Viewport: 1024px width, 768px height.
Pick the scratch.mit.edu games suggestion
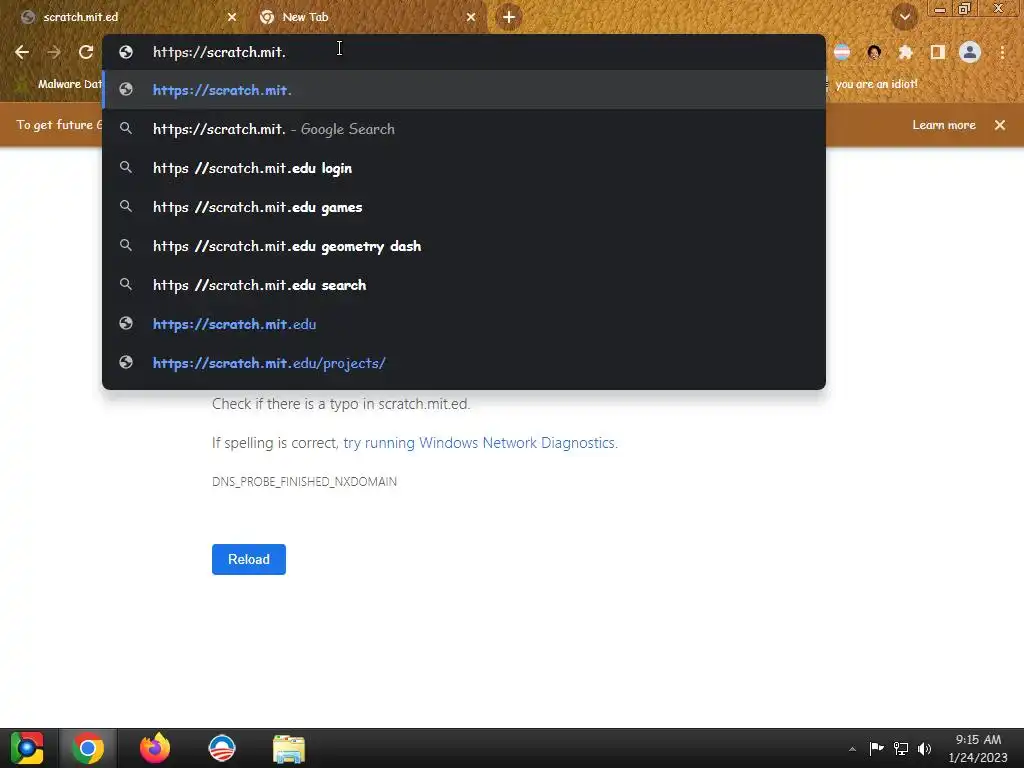(464, 207)
